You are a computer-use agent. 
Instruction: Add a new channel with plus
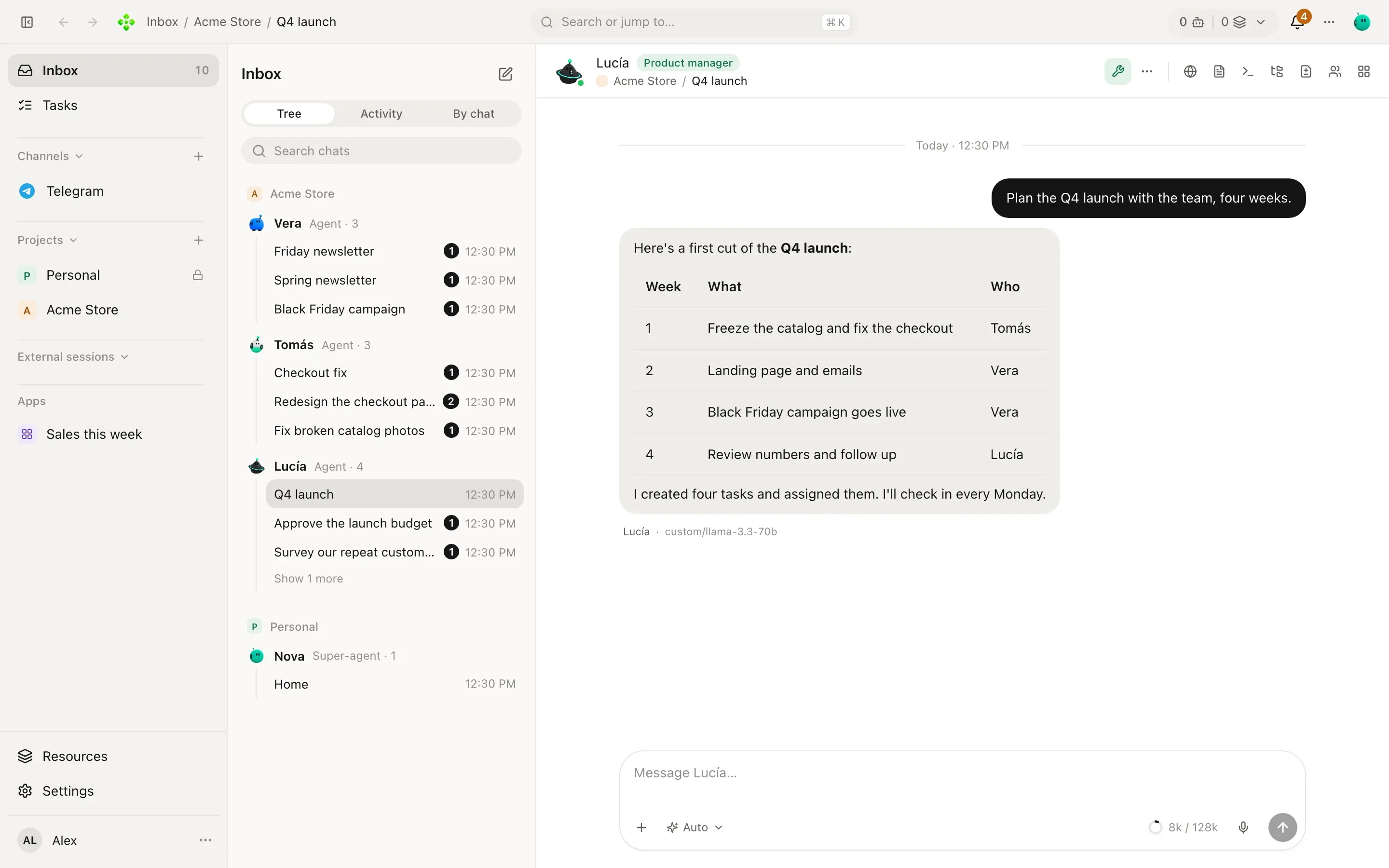pos(199,156)
